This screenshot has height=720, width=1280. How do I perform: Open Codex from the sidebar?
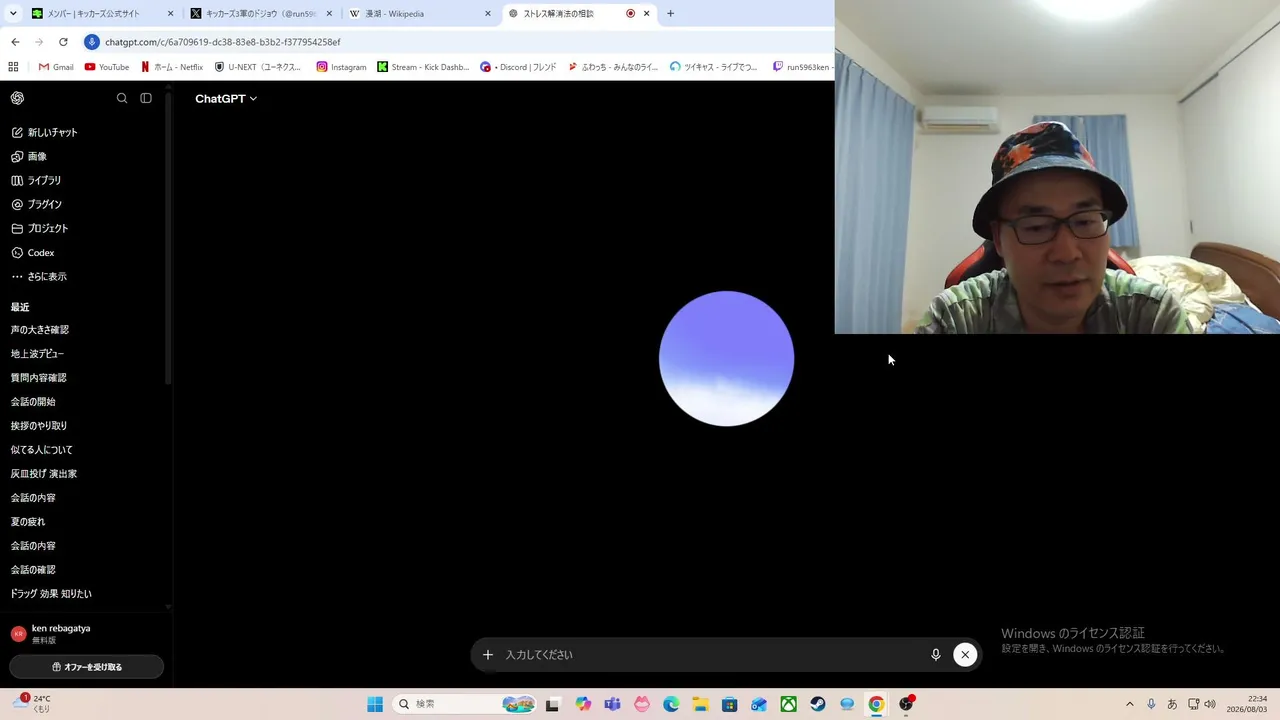33,252
